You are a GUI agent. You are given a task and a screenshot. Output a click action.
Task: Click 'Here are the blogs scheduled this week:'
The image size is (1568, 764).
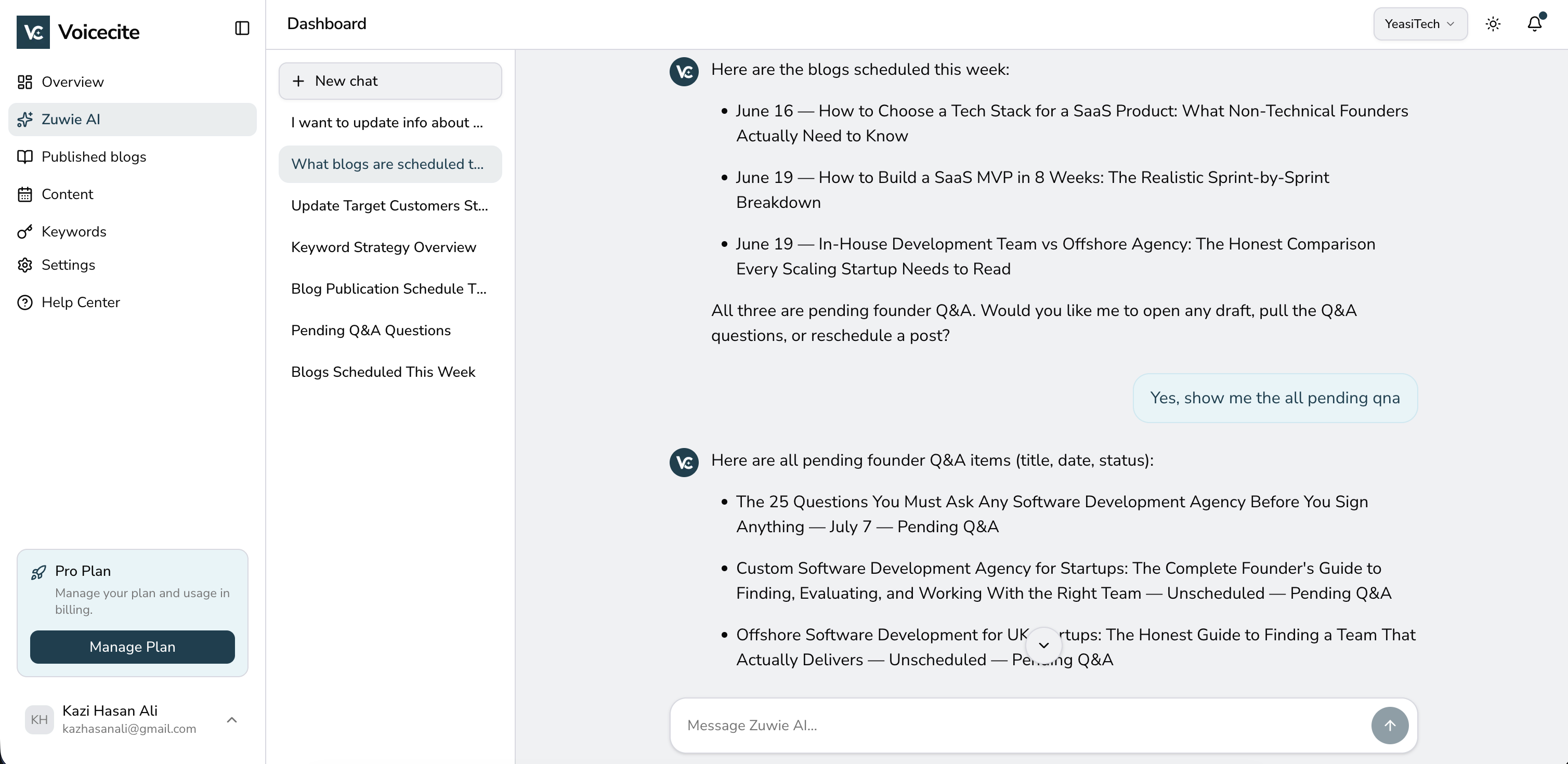point(860,69)
